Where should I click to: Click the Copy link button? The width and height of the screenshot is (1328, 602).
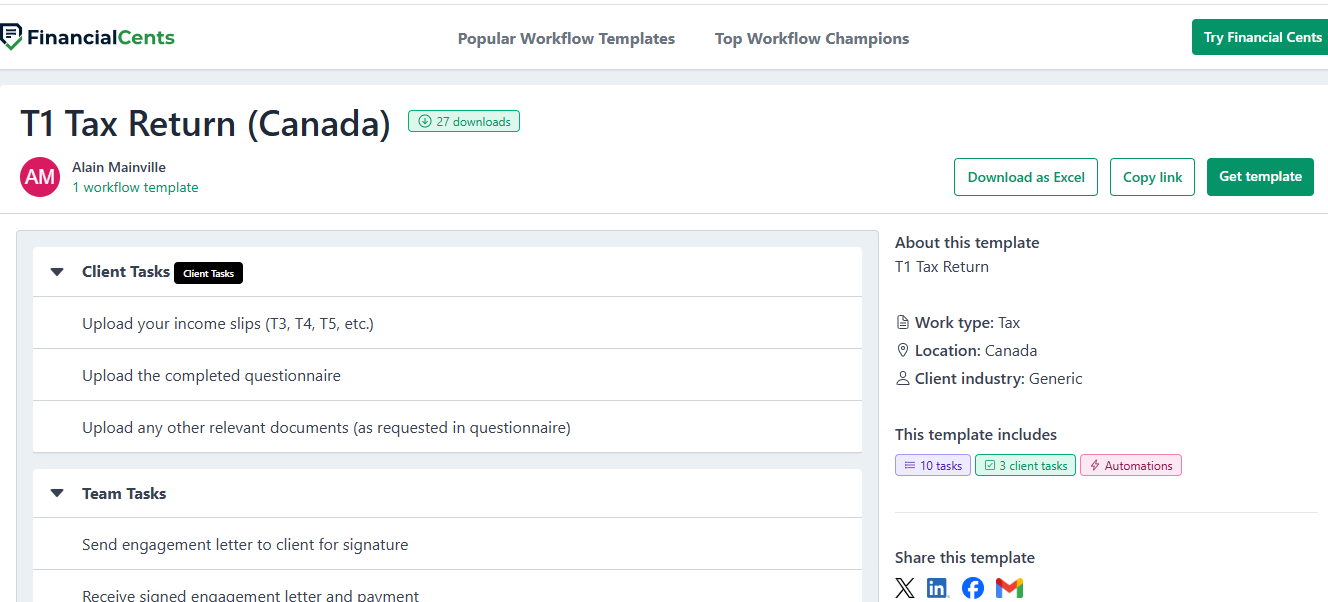pyautogui.click(x=1152, y=177)
